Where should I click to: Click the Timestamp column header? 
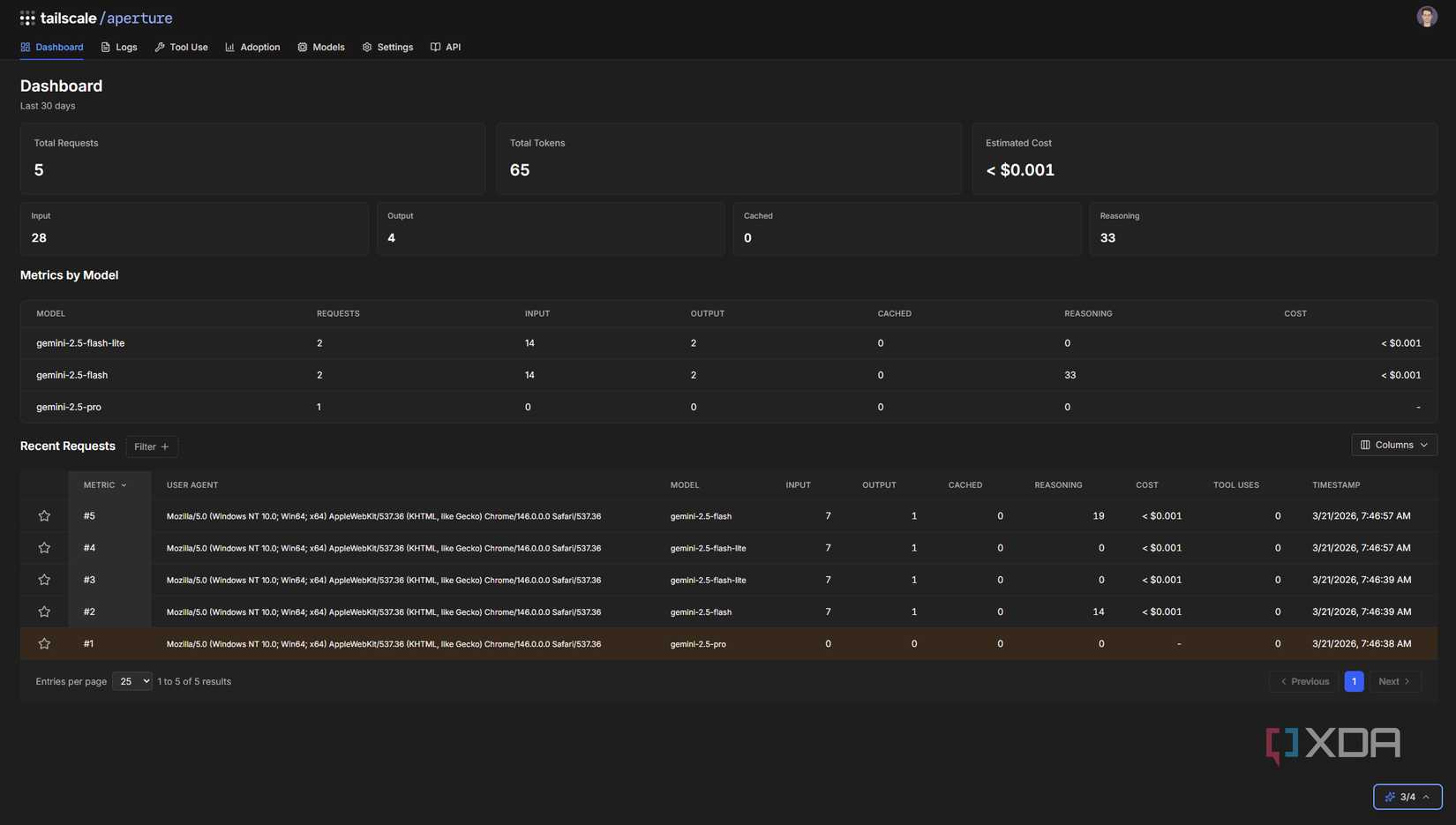pyautogui.click(x=1336, y=485)
